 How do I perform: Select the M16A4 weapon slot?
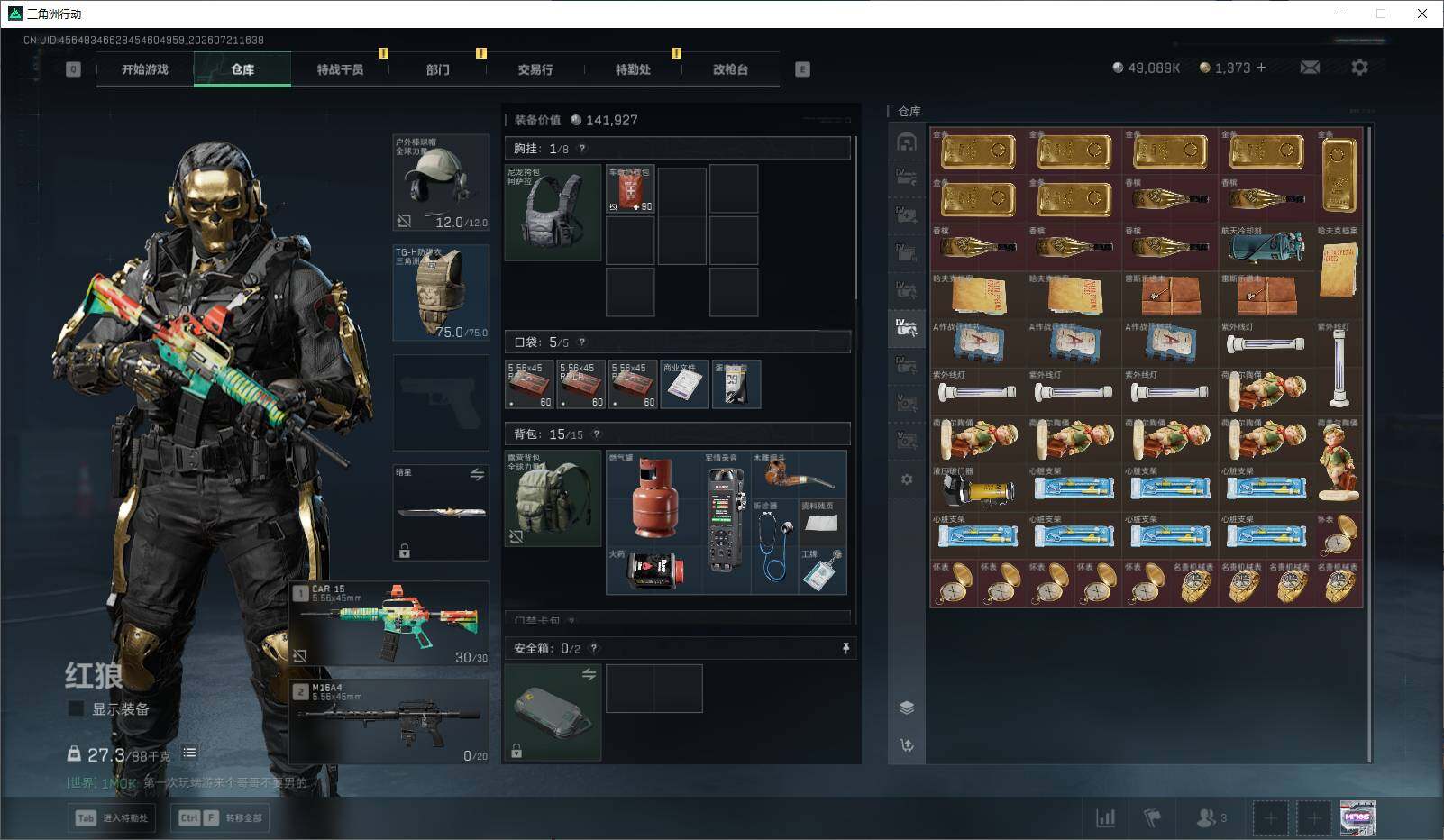[x=389, y=722]
